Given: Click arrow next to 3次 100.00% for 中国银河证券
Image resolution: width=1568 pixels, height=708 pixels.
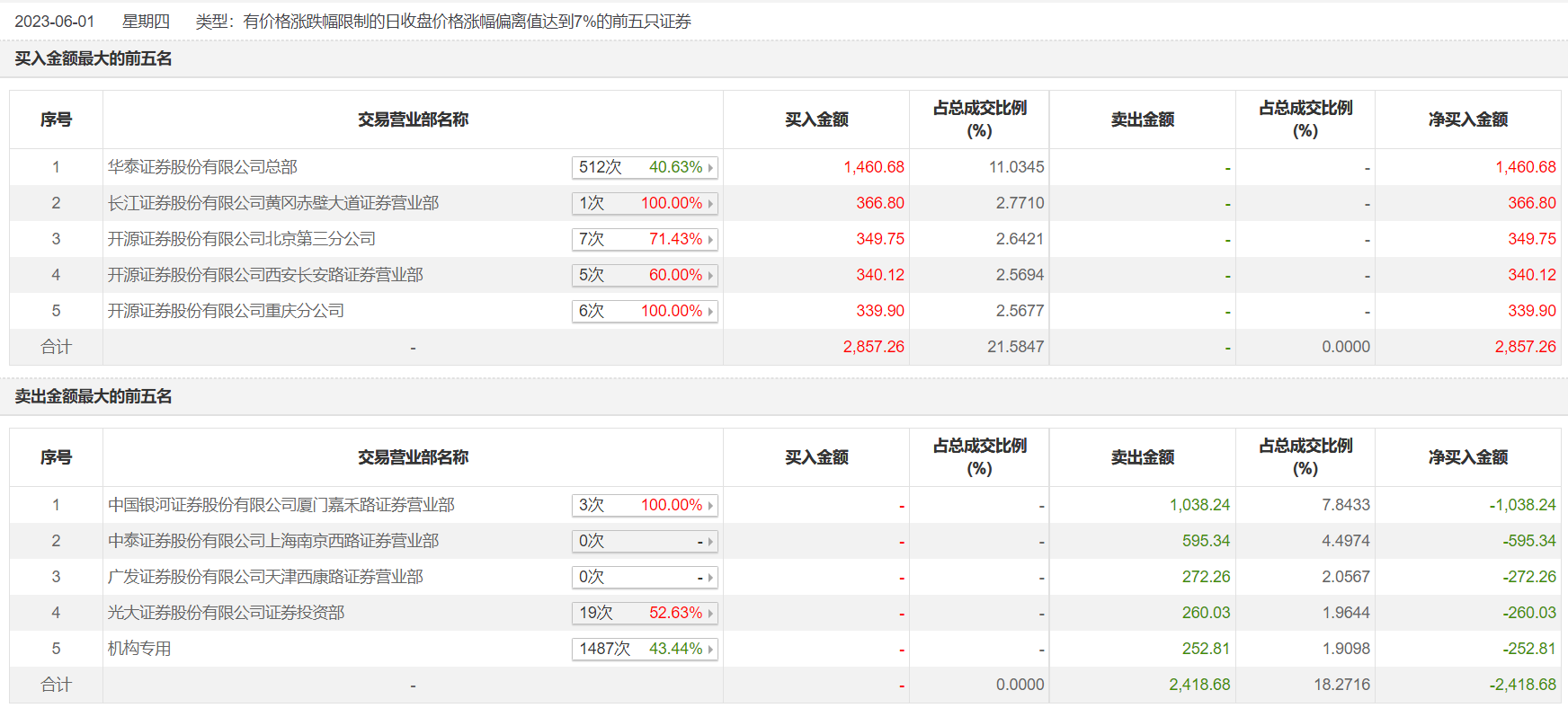Looking at the screenshot, I should click(710, 506).
